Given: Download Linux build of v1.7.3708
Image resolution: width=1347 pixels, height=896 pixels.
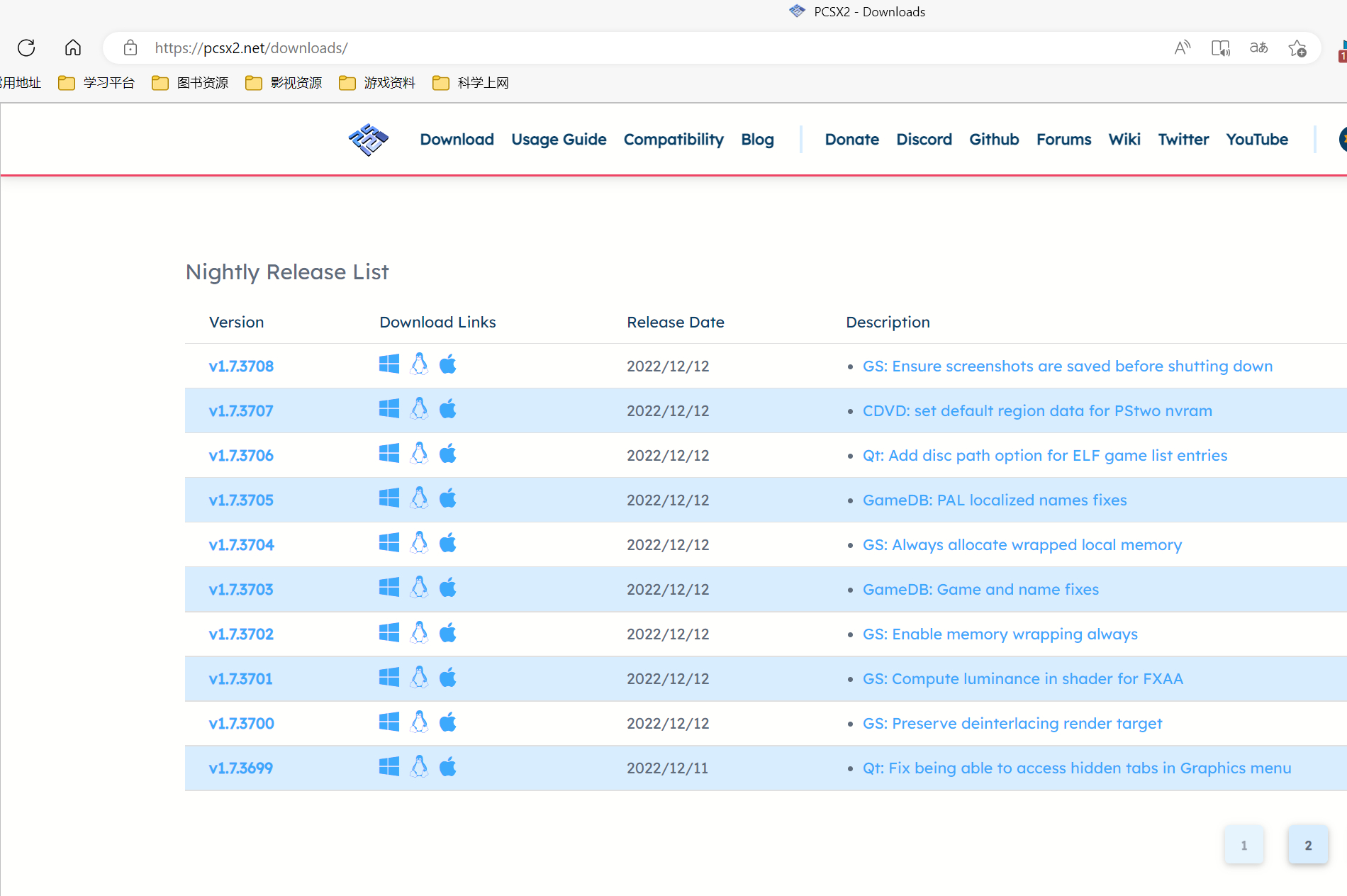Looking at the screenshot, I should tap(420, 364).
